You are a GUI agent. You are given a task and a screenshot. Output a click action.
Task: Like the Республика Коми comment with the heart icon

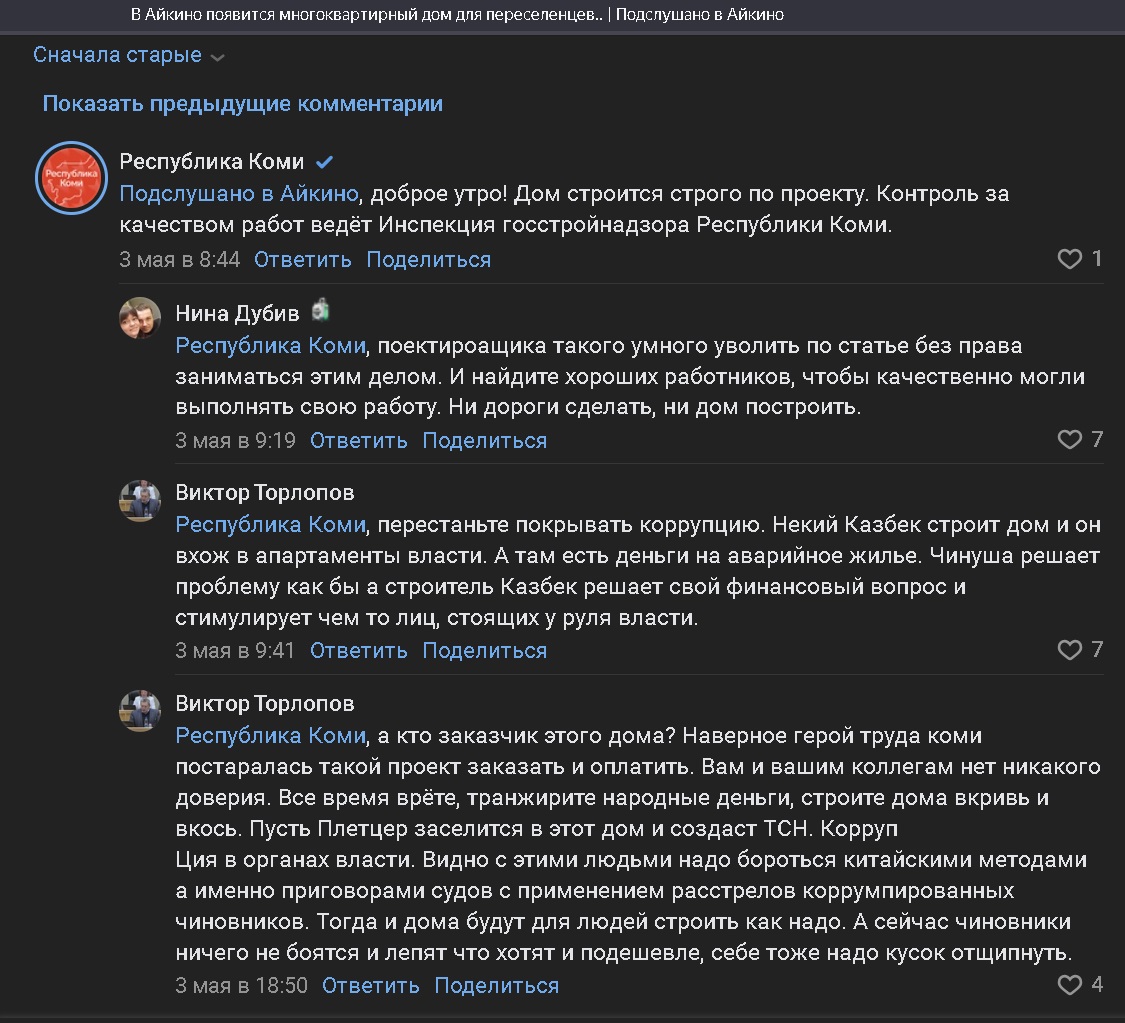coord(1069,260)
